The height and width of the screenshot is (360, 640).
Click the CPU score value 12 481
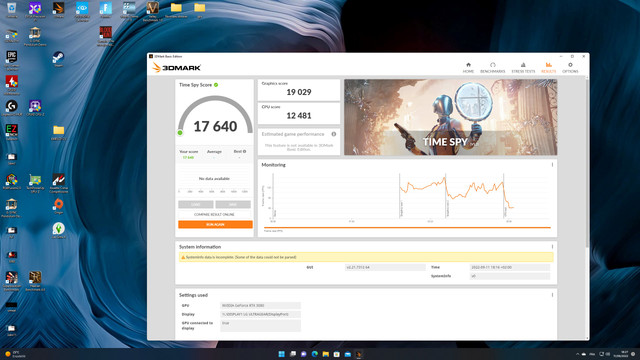[x=299, y=116]
